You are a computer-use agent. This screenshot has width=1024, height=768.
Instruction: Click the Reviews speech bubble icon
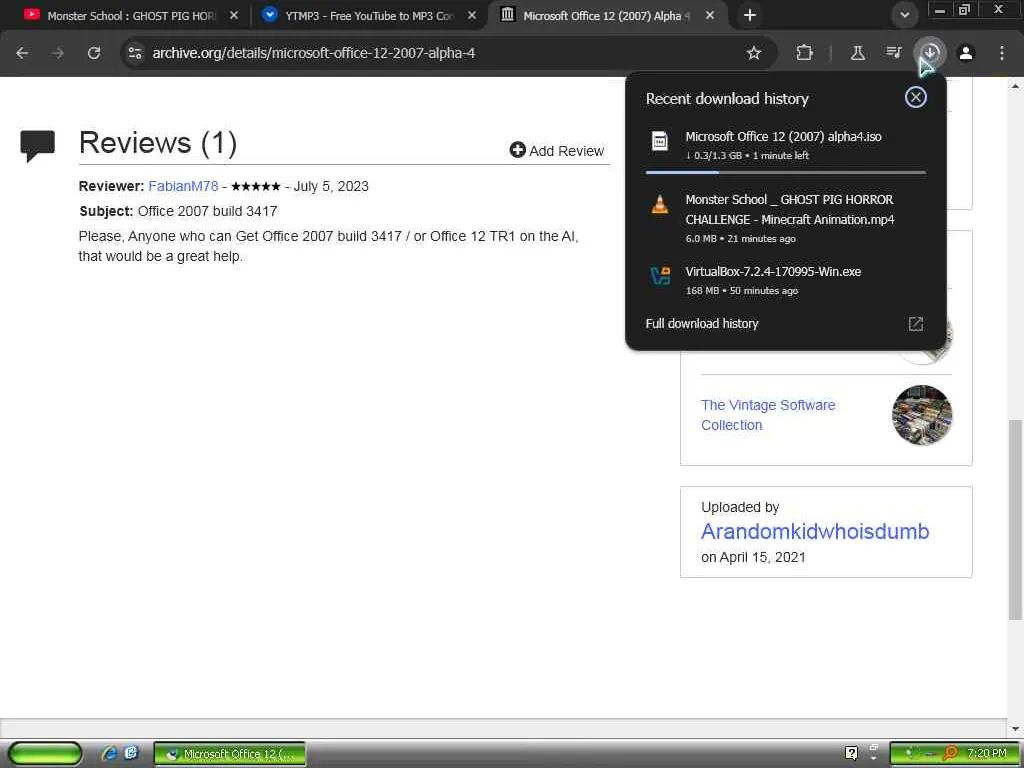[37, 146]
